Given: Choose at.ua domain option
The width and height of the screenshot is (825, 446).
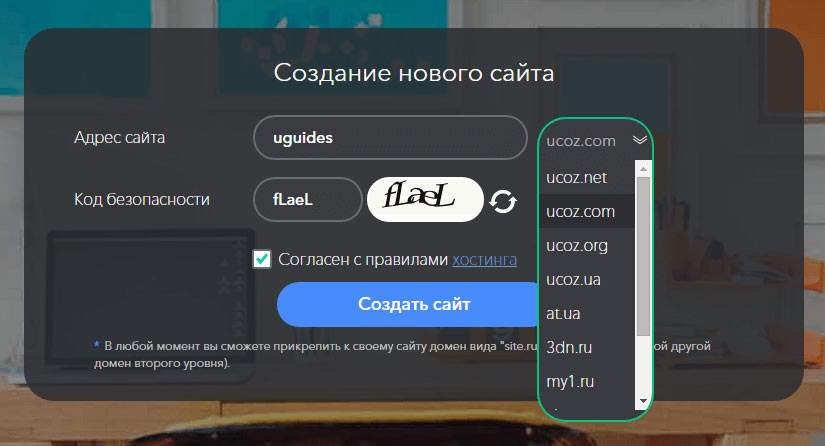Looking at the screenshot, I should click(587, 313).
